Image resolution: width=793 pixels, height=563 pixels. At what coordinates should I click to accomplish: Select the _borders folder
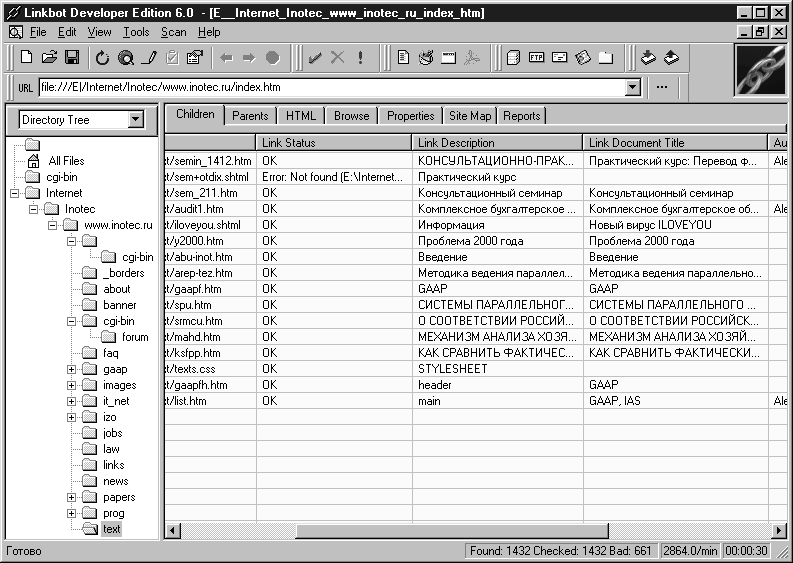click(123, 273)
